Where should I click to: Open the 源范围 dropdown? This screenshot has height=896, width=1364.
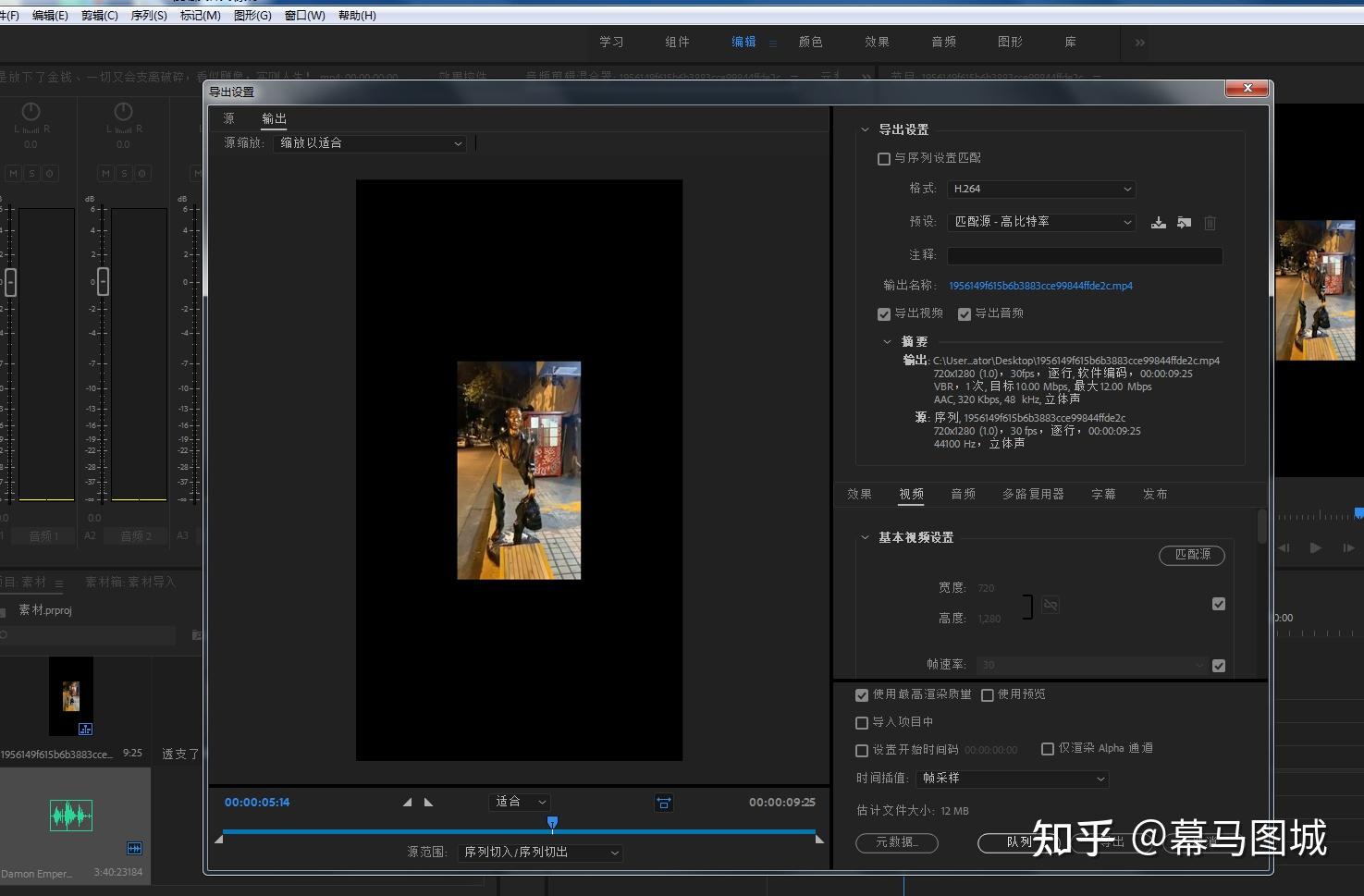pyautogui.click(x=540, y=853)
